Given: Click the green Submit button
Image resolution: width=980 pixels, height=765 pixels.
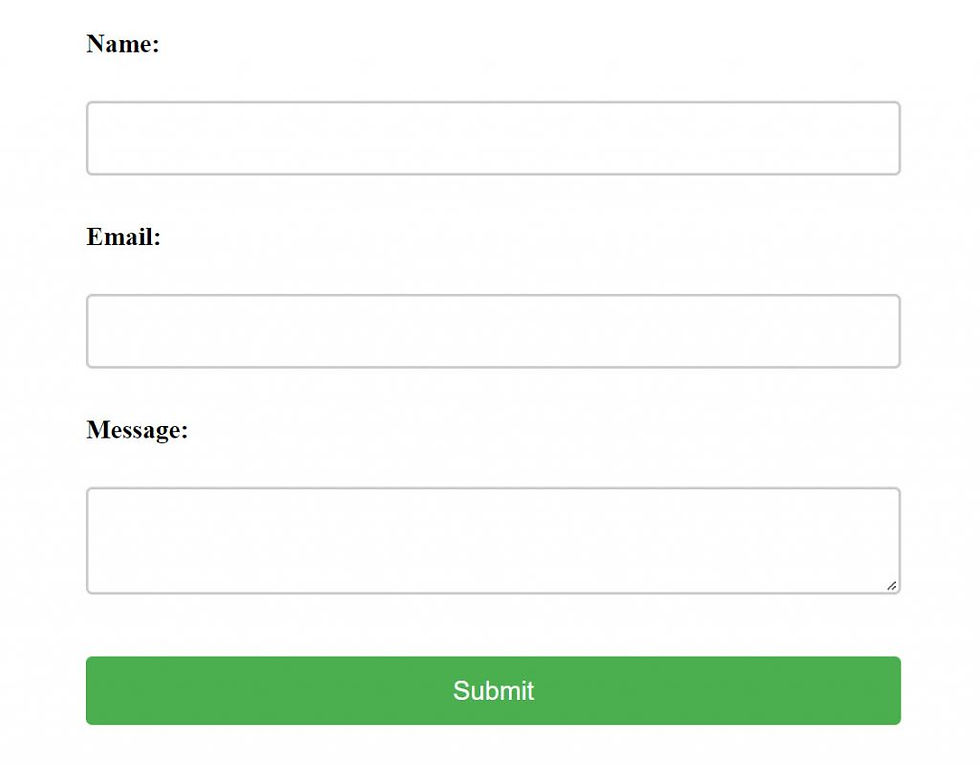Looking at the screenshot, I should click(493, 690).
